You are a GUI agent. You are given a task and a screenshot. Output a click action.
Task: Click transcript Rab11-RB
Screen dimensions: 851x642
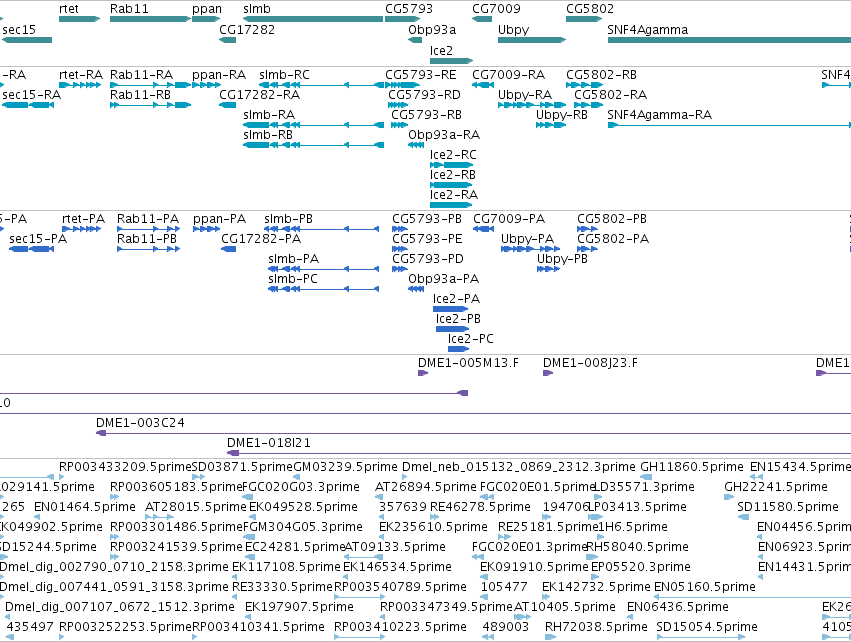150,105
